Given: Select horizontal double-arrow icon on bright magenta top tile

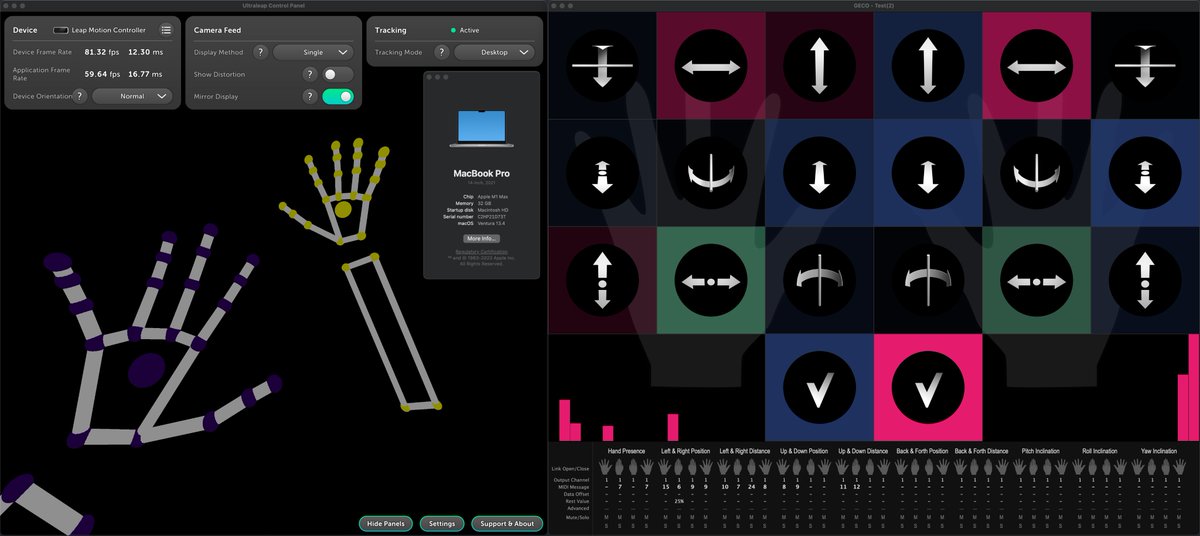Looking at the screenshot, I should tap(1036, 66).
